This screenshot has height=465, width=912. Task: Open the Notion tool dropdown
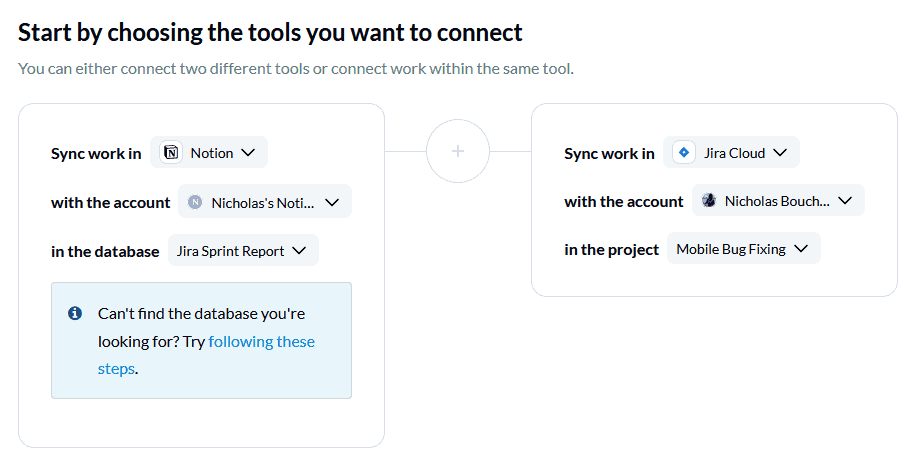[209, 152]
